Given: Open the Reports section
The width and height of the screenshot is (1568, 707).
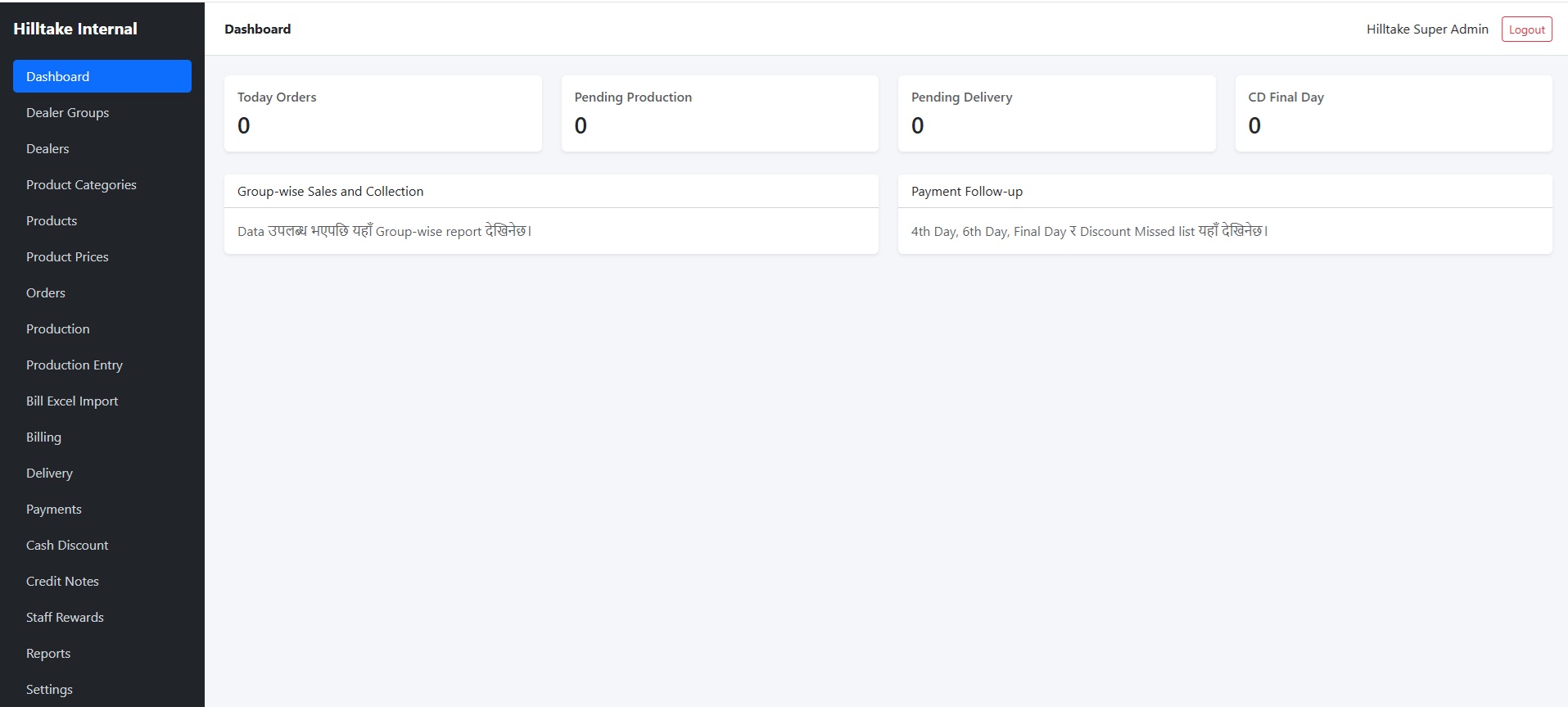Looking at the screenshot, I should 102,653.
